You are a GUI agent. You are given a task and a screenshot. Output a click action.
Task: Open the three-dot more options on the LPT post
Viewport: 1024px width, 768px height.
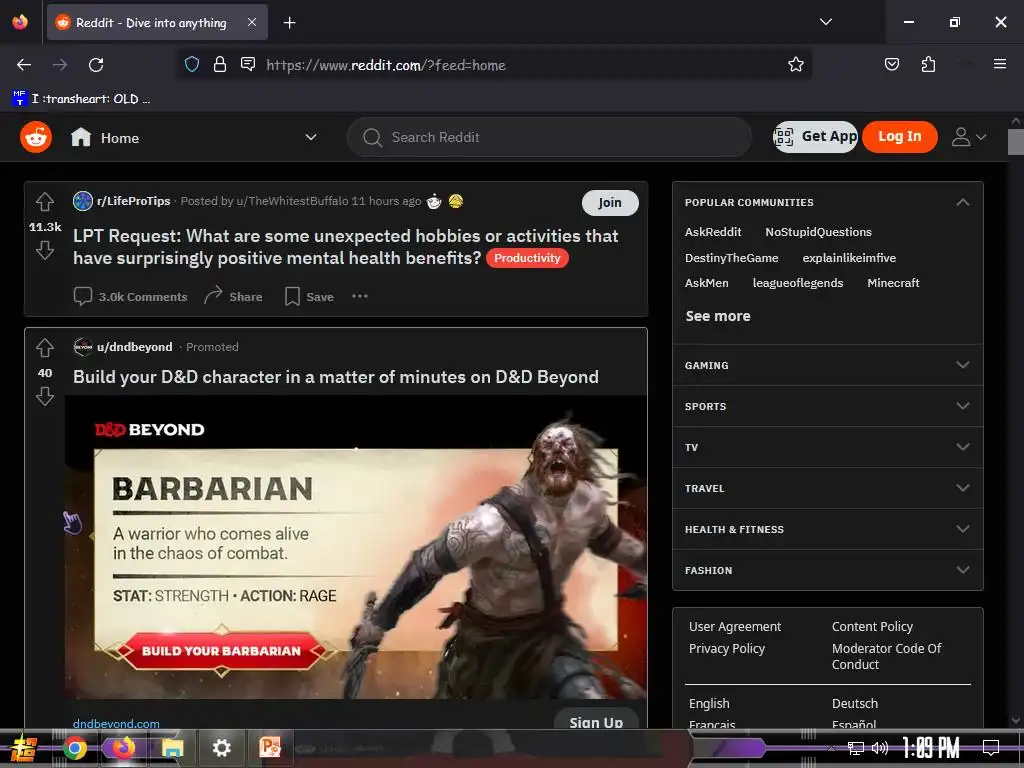(x=360, y=296)
